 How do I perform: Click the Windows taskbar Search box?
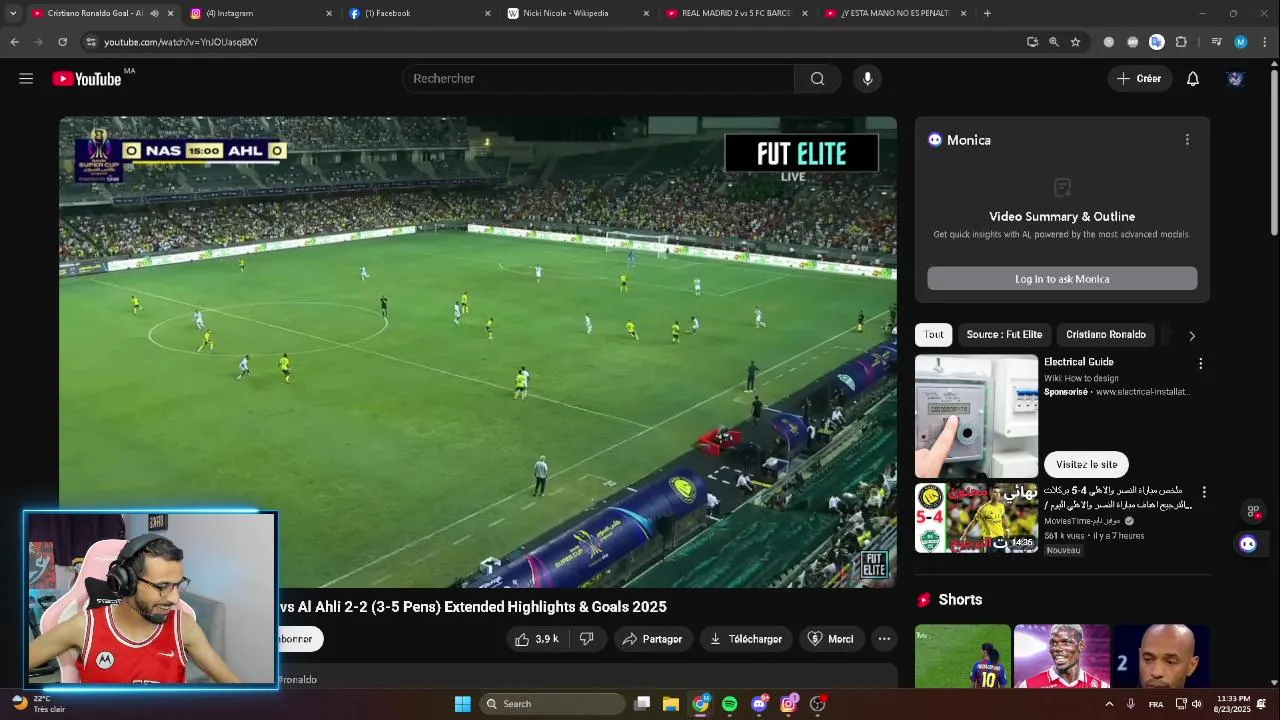552,704
